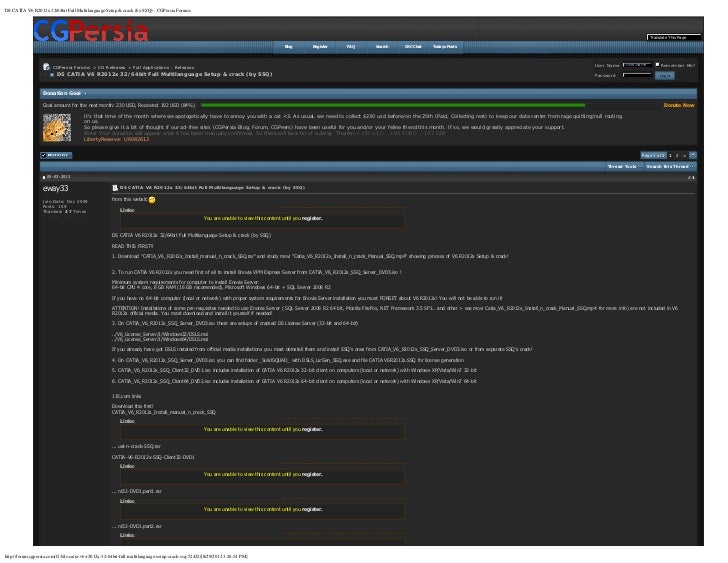The height and width of the screenshot is (563, 728).
Task: Open the Register menu item
Action: (320, 46)
